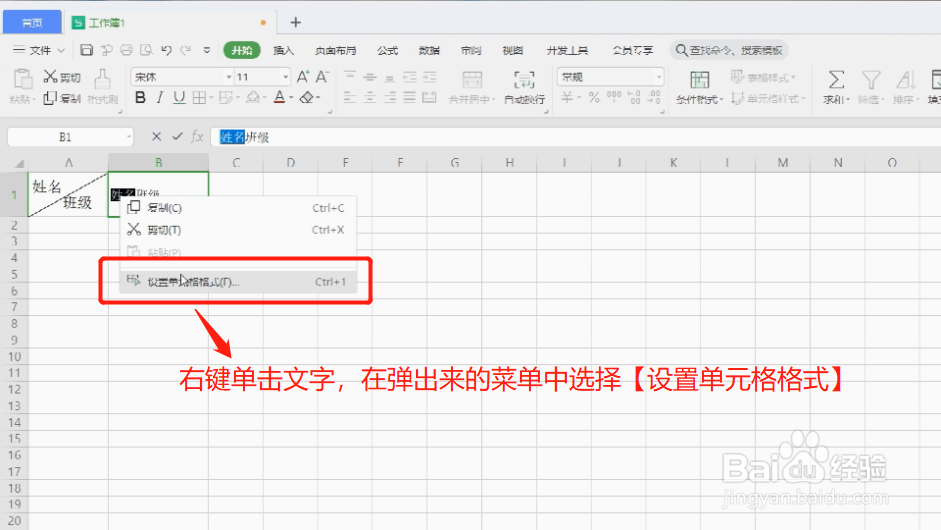Select row header 10

14,357
